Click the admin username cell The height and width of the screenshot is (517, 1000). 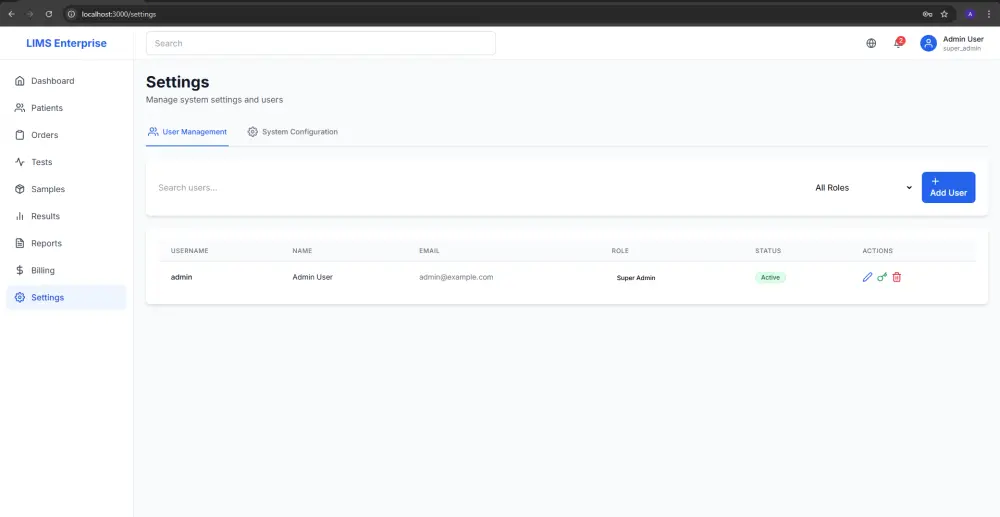pyautogui.click(x=182, y=277)
